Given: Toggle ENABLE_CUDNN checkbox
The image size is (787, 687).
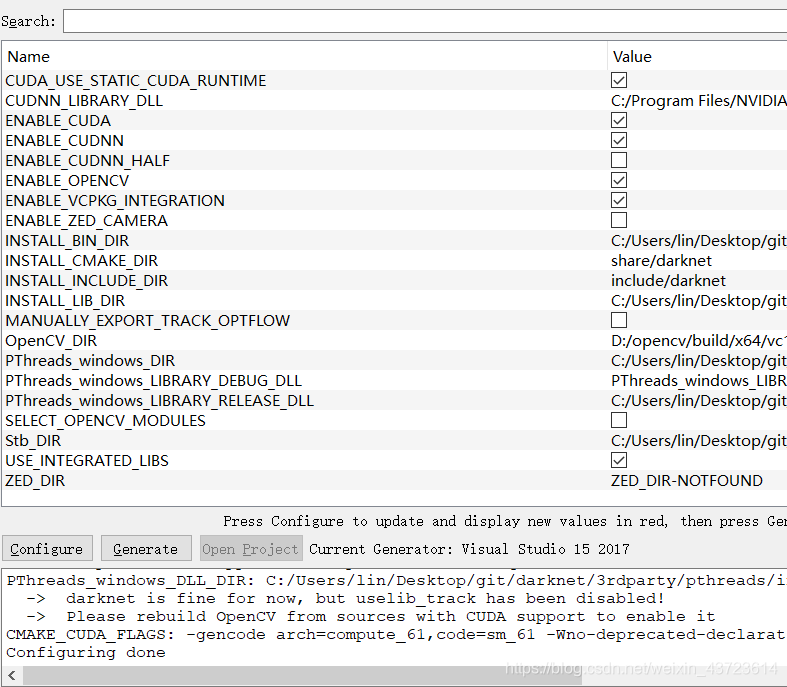Looking at the screenshot, I should click(619, 141).
